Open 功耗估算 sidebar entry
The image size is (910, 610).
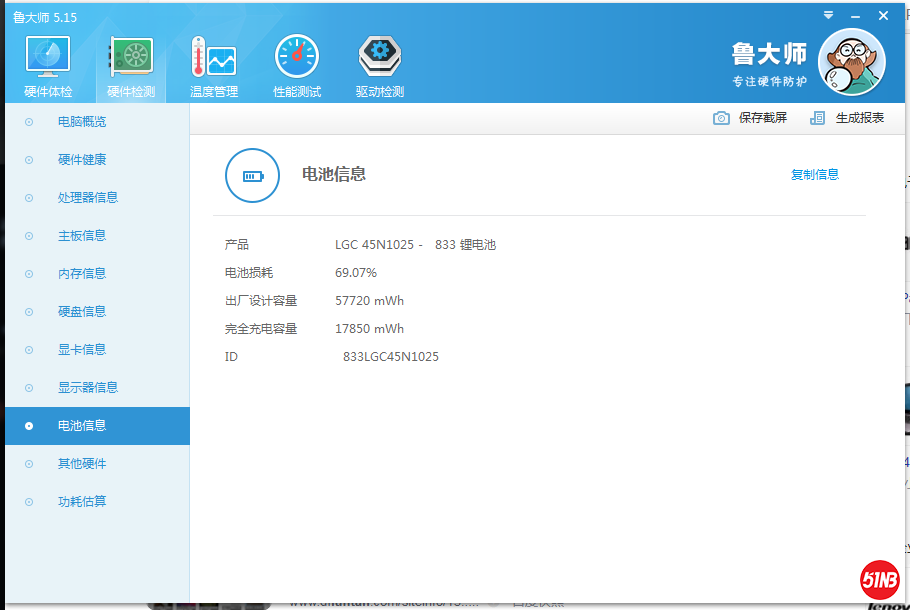point(82,502)
